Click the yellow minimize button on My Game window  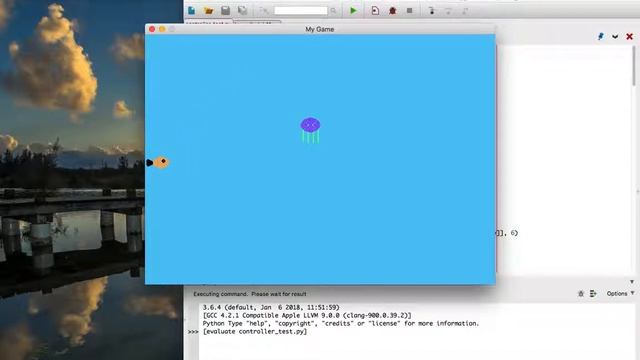click(x=162, y=29)
